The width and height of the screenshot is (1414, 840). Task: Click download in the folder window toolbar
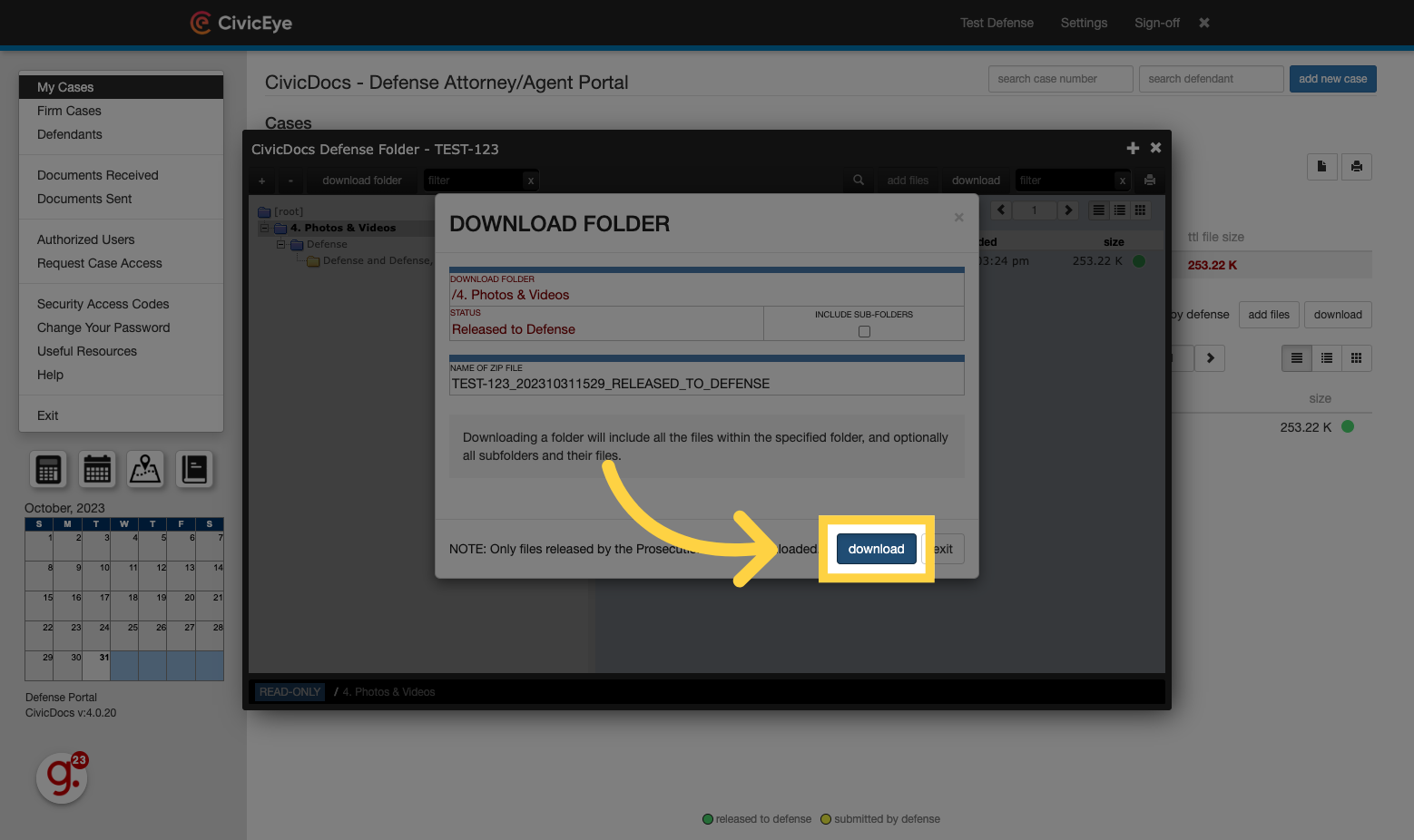pos(976,181)
